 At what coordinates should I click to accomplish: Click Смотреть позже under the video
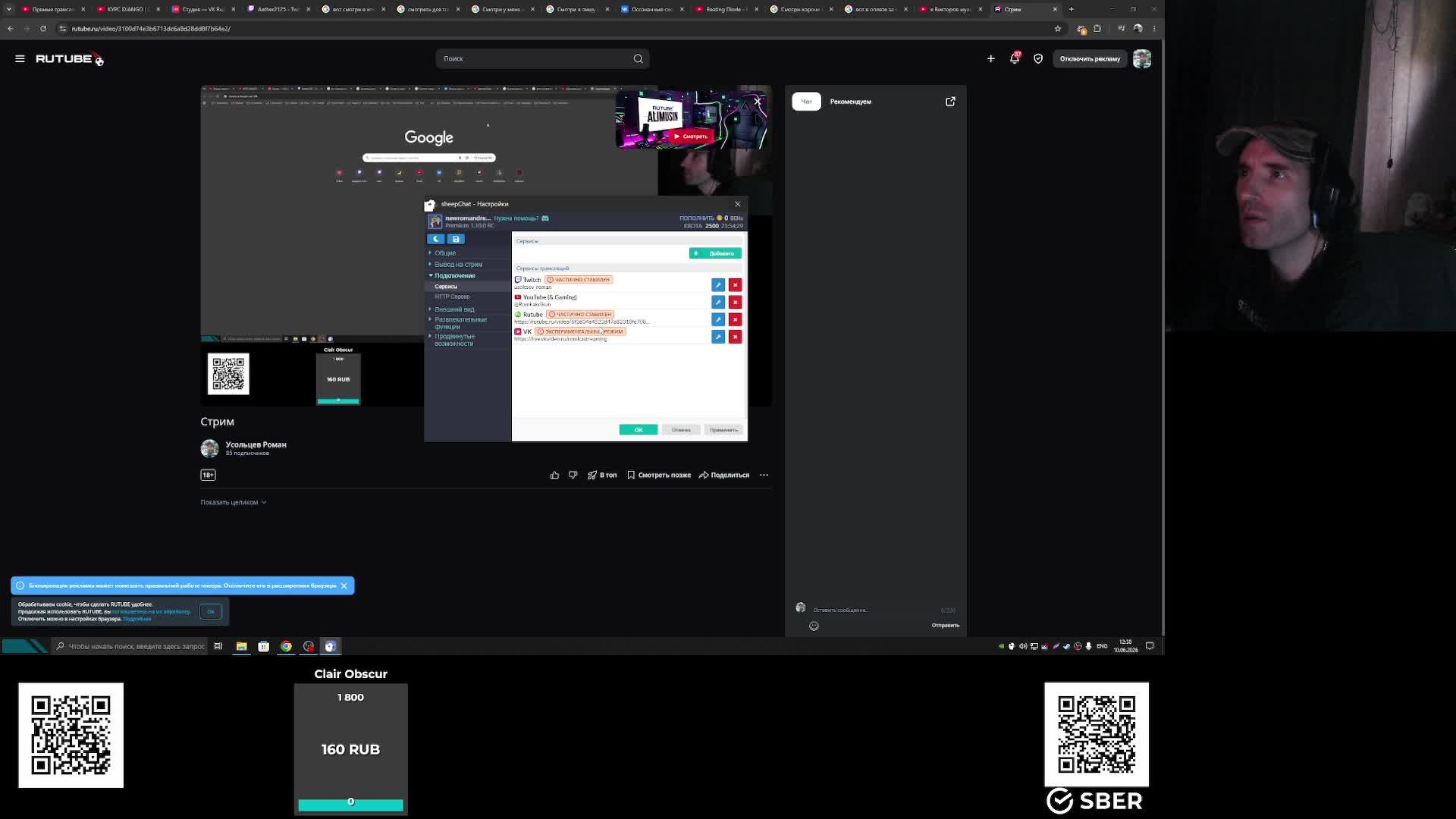[659, 475]
